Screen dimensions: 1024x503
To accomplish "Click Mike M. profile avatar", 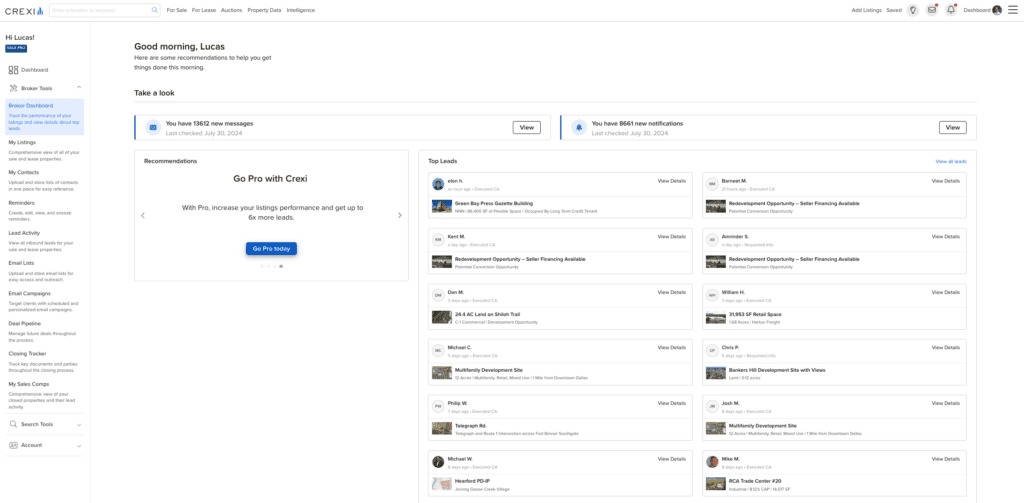I will coord(712,462).
